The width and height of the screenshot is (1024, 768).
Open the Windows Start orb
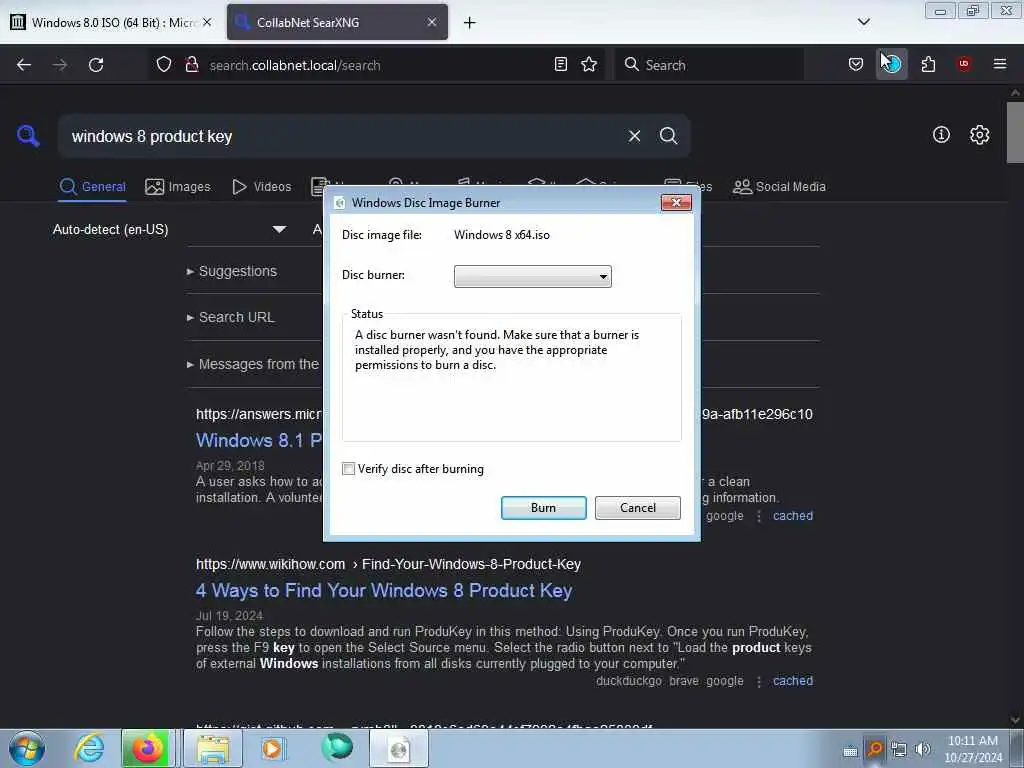27,748
